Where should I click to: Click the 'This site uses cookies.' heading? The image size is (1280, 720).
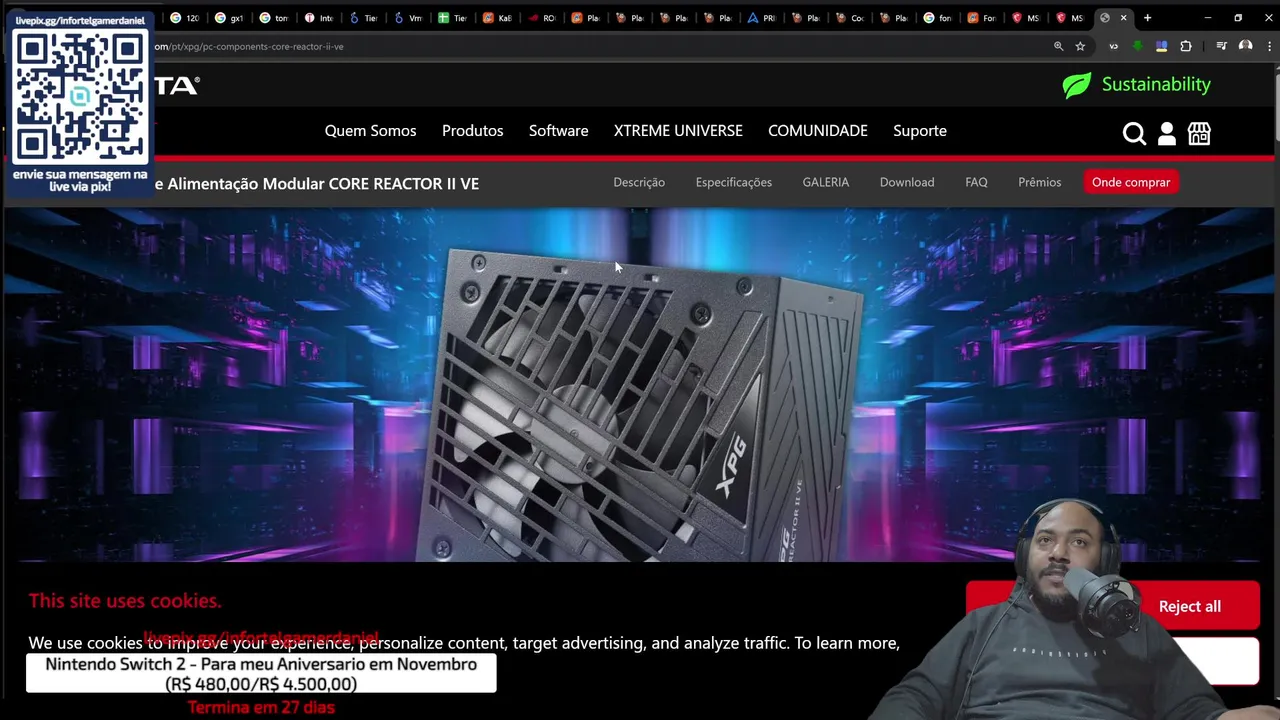[125, 601]
